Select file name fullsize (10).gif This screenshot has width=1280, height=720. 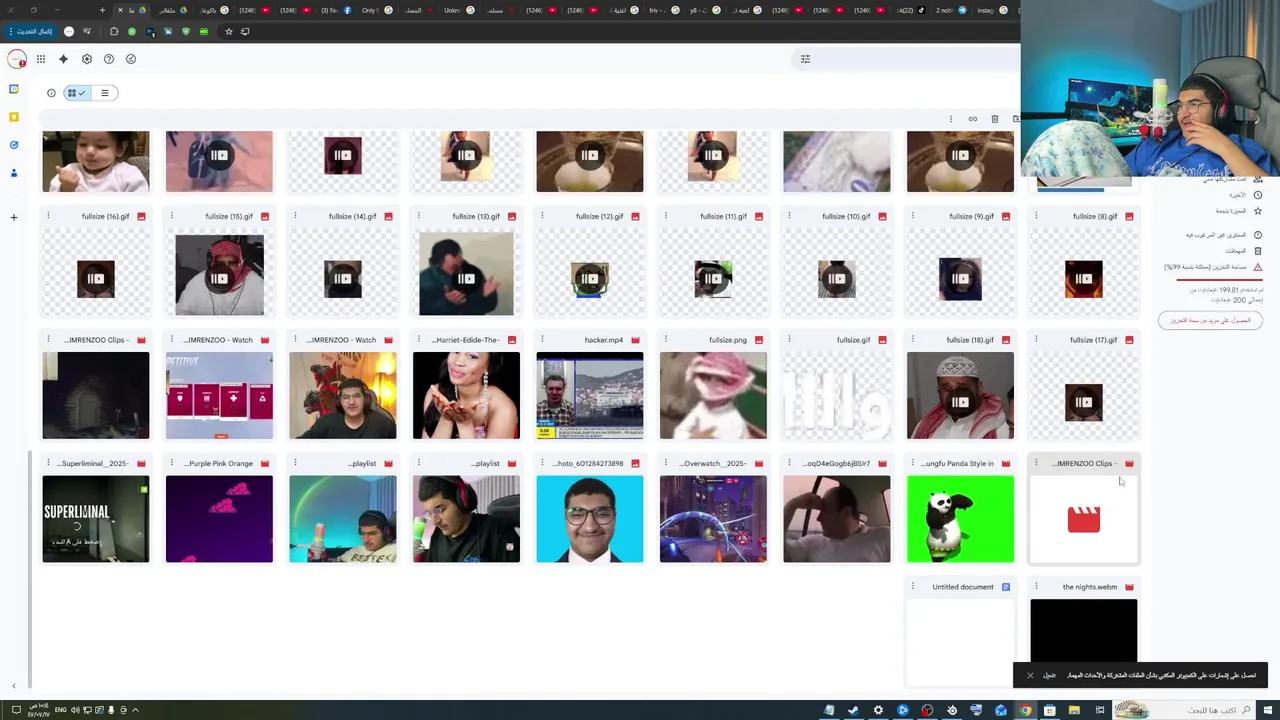click(x=846, y=216)
